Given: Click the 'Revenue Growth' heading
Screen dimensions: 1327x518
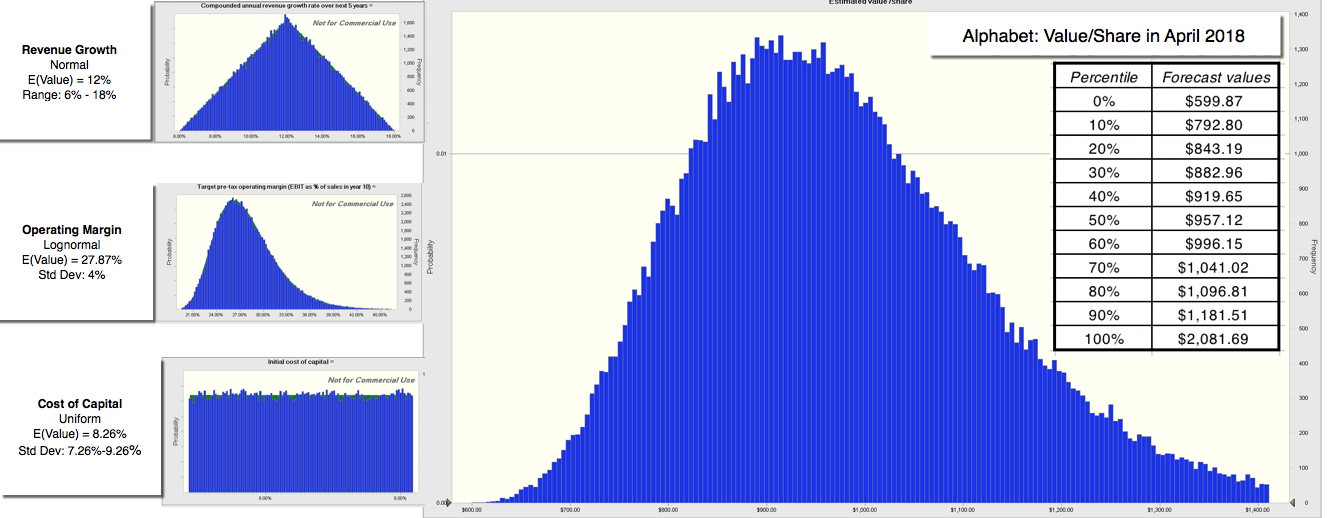Looking at the screenshot, I should (69, 50).
